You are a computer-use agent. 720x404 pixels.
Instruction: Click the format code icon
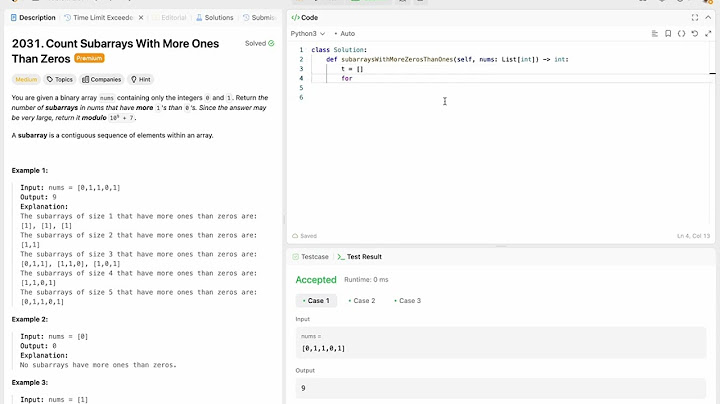(655, 34)
